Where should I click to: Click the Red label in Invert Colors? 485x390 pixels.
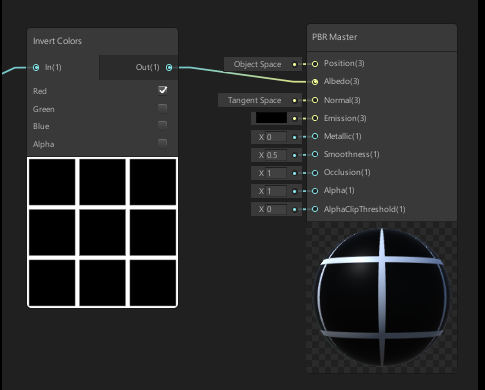point(40,91)
